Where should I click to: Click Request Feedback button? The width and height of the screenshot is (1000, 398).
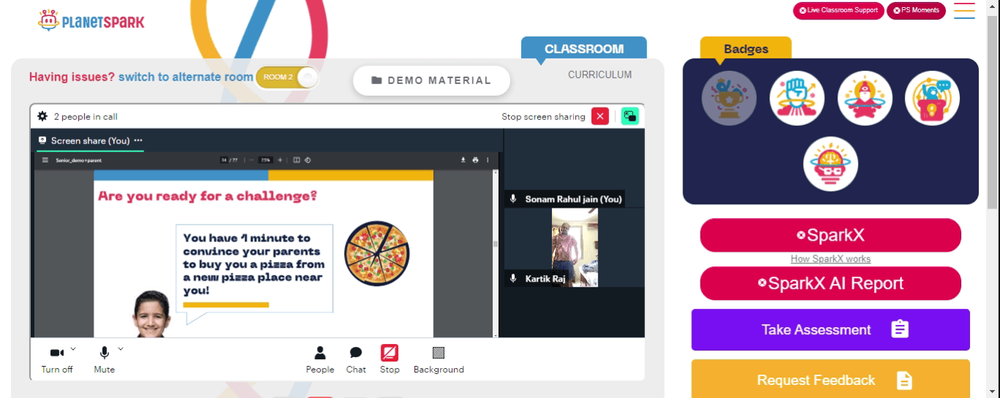pyautogui.click(x=830, y=380)
